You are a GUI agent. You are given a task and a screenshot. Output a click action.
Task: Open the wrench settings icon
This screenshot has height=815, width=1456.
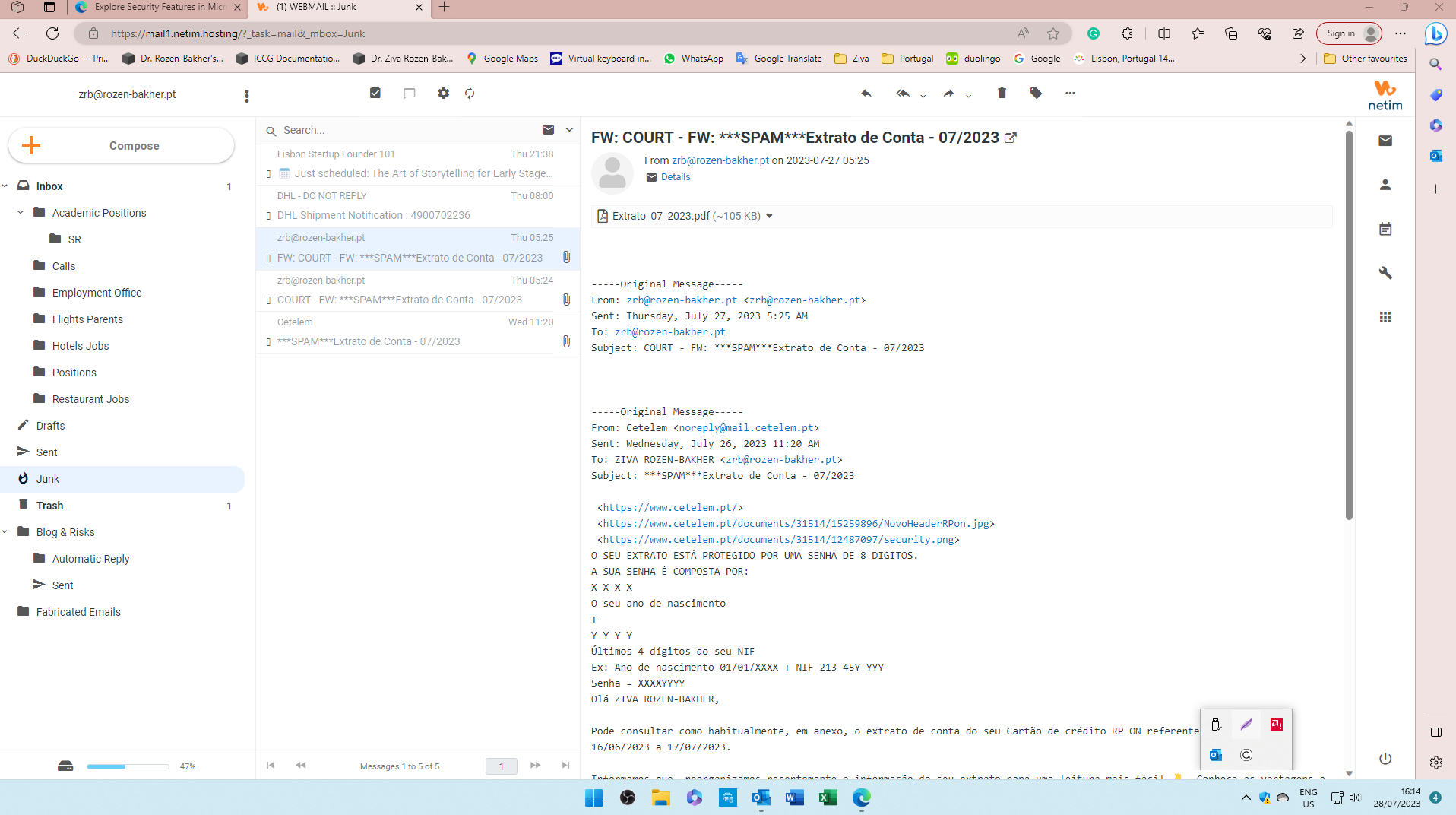(1385, 273)
